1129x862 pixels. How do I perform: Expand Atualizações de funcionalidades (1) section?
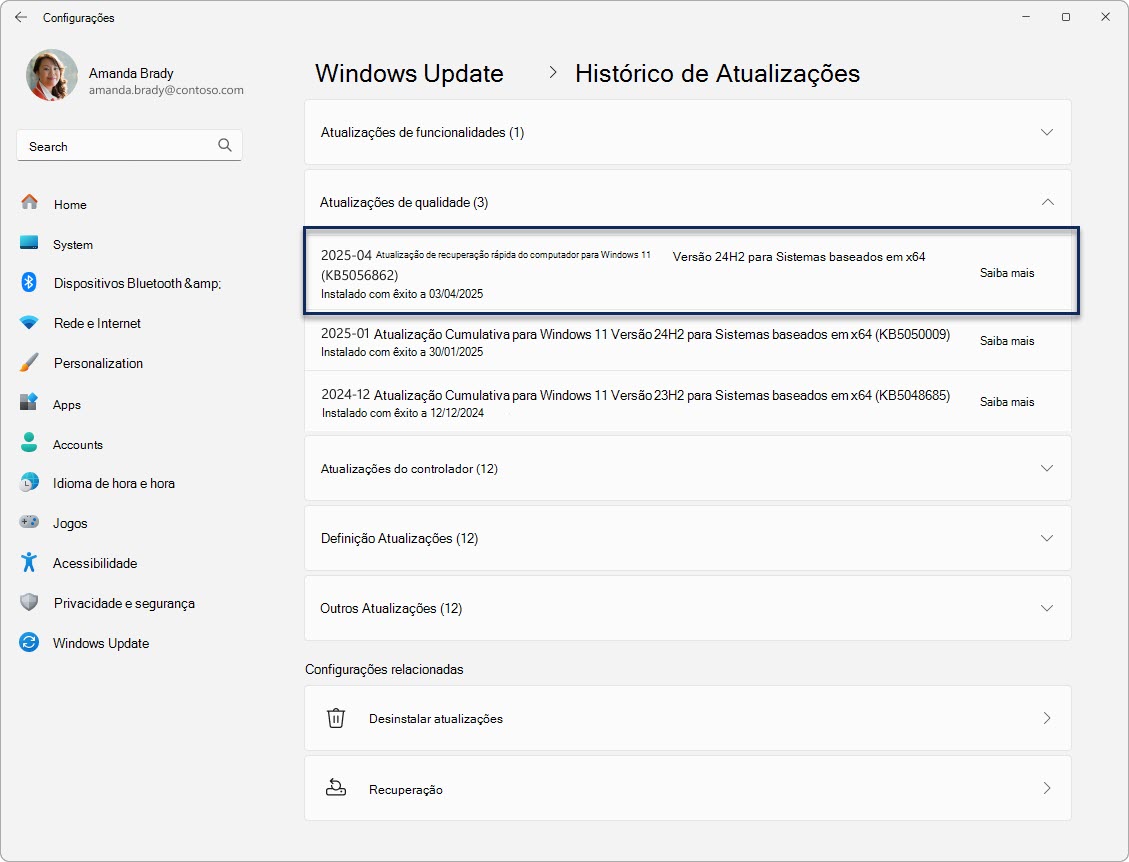1047,132
